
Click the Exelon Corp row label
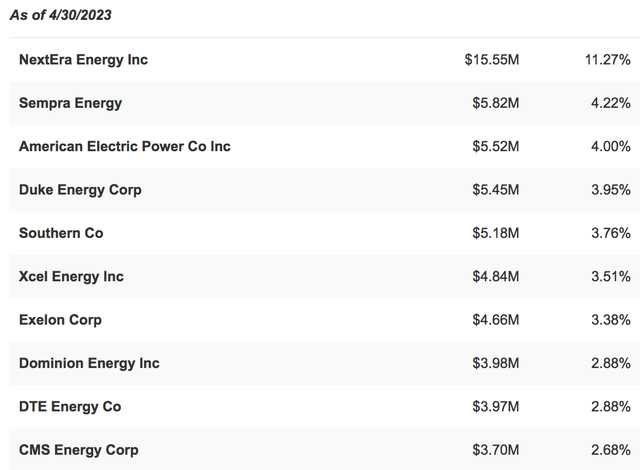(x=60, y=320)
